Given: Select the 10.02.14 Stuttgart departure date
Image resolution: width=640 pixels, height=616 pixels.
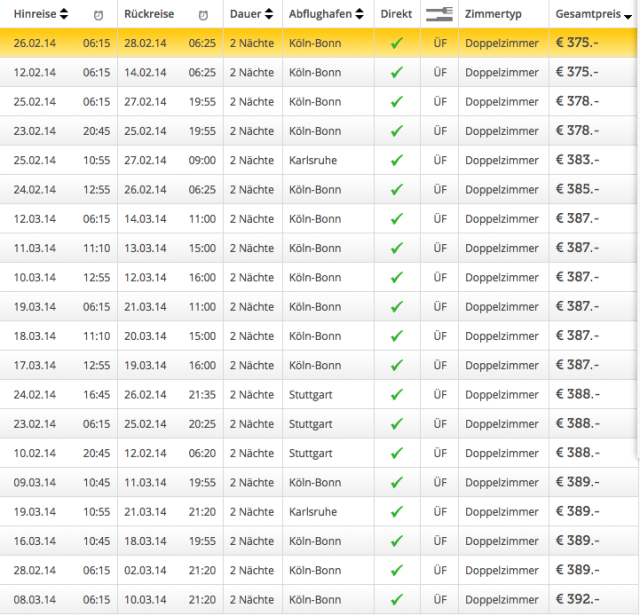Looking at the screenshot, I should click(35, 454).
